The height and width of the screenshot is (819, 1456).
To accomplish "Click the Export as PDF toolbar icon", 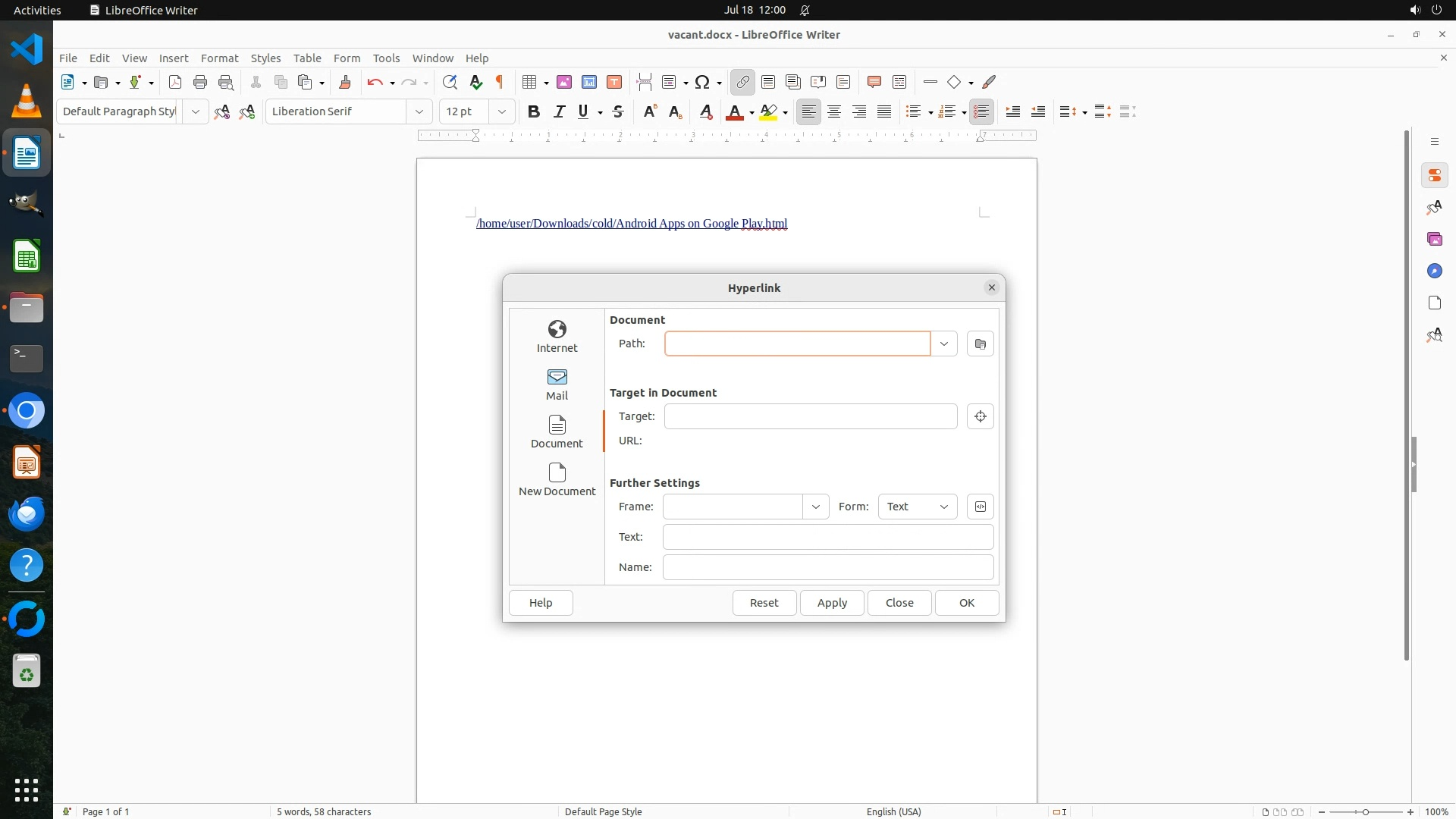I will point(175,82).
